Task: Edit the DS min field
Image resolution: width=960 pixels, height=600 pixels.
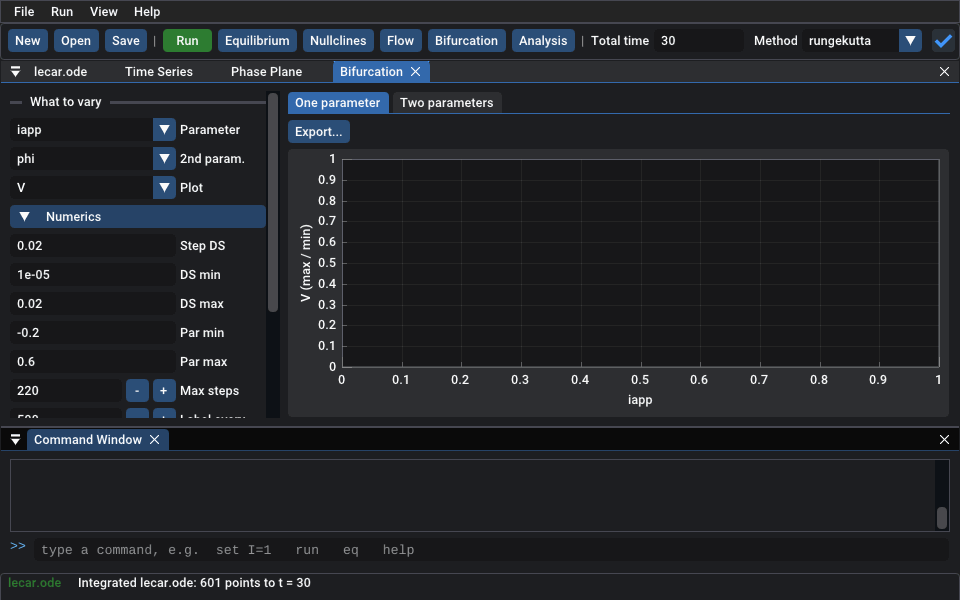Action: pos(93,275)
